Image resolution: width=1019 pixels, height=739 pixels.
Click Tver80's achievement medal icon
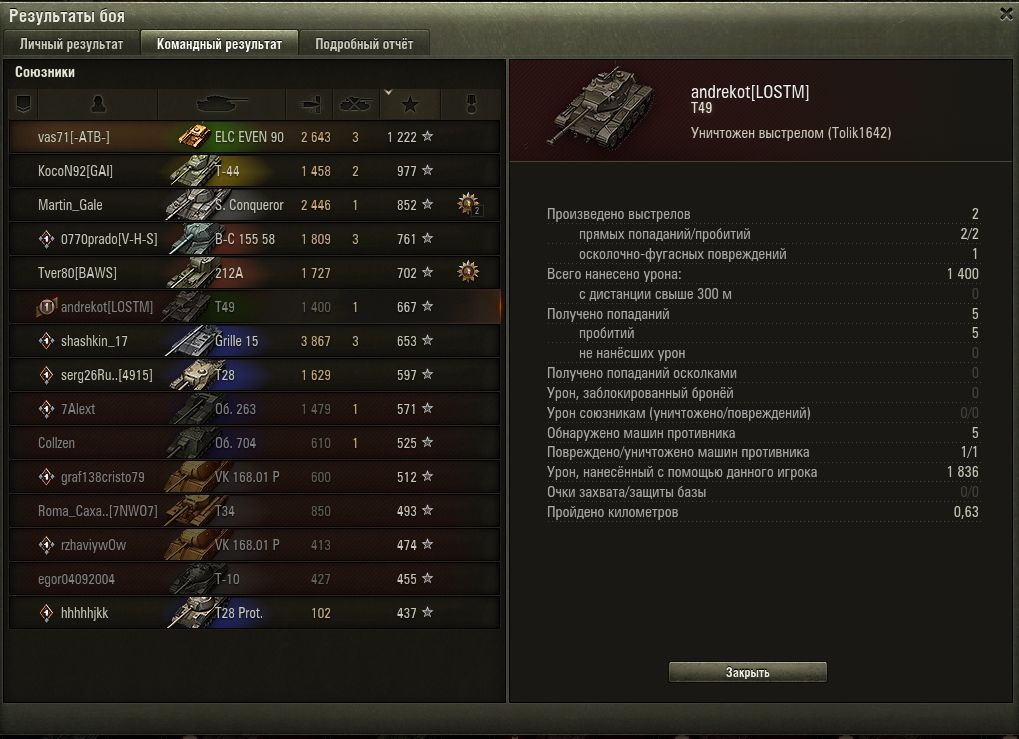point(468,272)
